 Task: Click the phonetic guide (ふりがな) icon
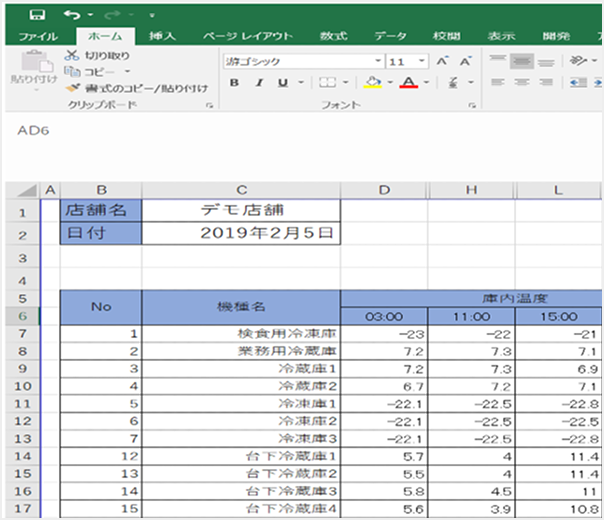coord(453,82)
